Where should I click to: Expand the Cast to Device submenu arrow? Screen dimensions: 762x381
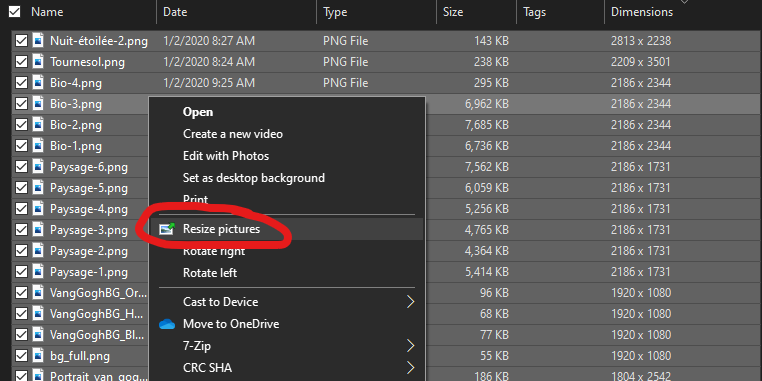tap(410, 302)
